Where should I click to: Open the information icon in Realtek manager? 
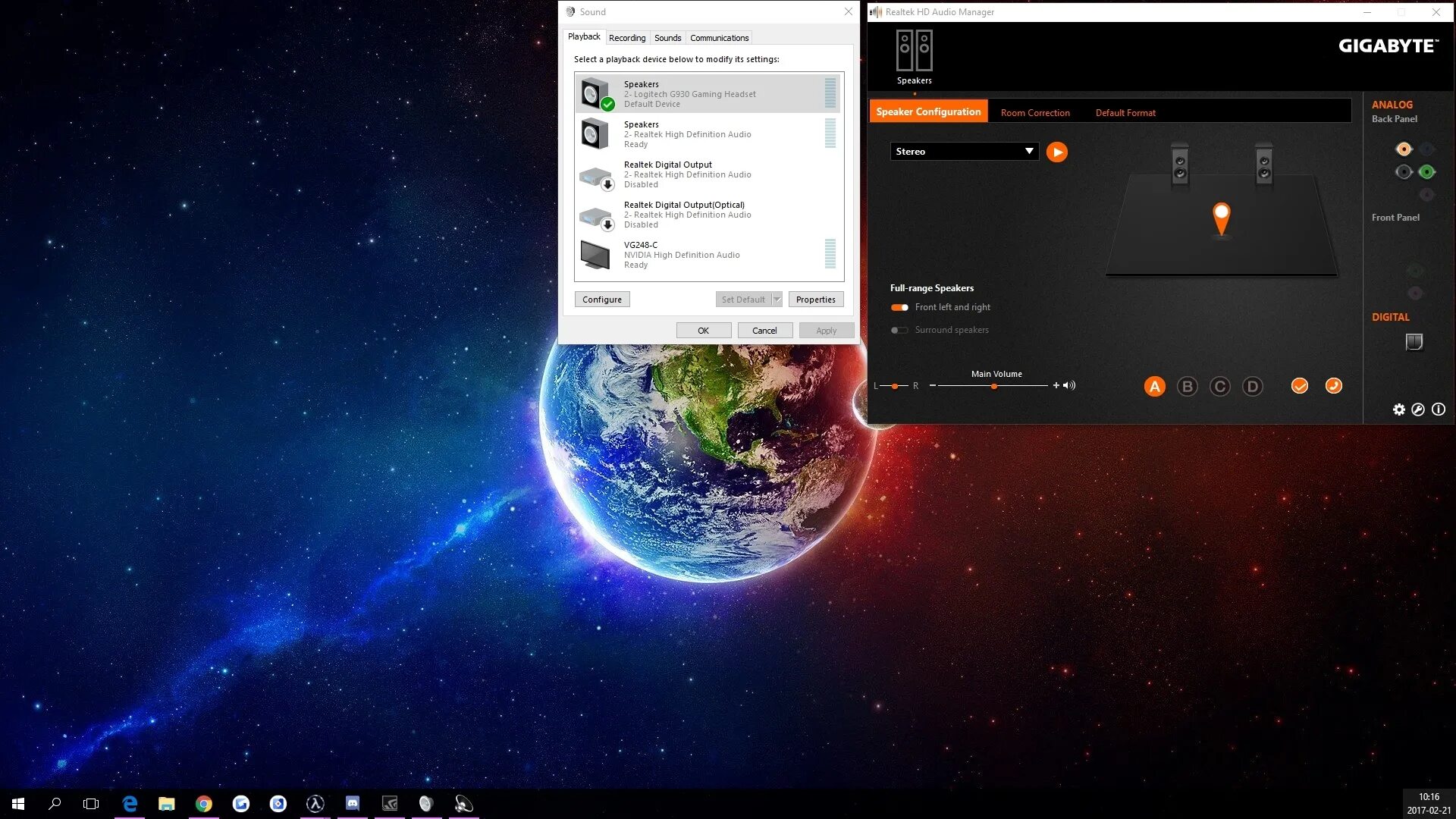1438,409
